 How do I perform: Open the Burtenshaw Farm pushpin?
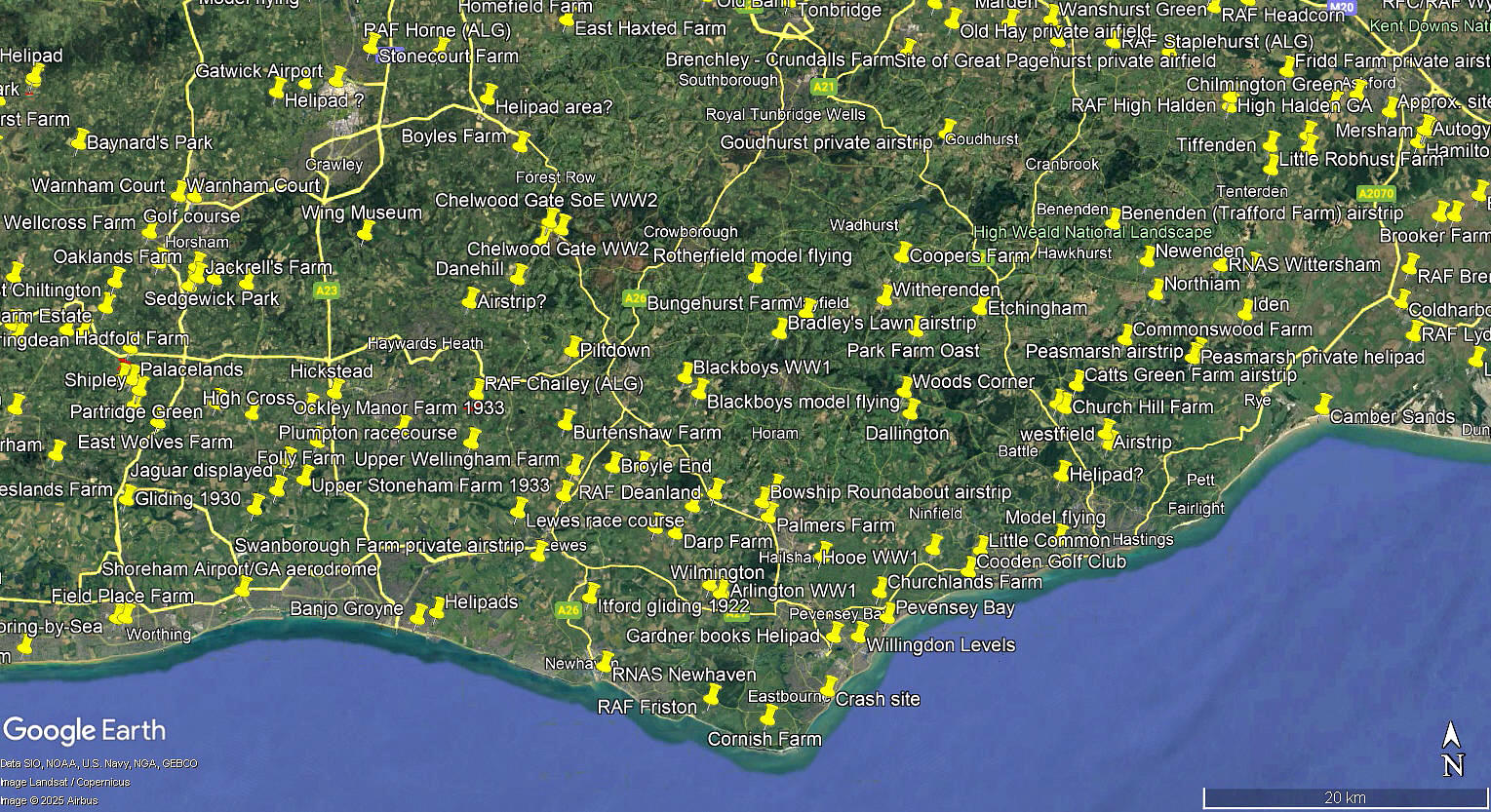pos(566,420)
